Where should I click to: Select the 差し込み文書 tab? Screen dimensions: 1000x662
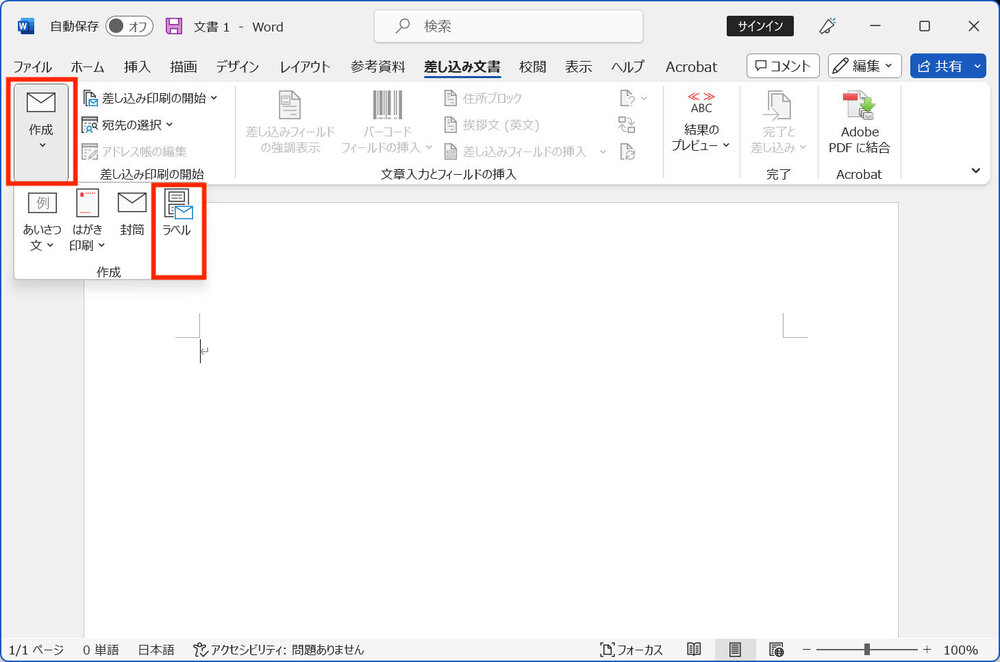pyautogui.click(x=462, y=67)
